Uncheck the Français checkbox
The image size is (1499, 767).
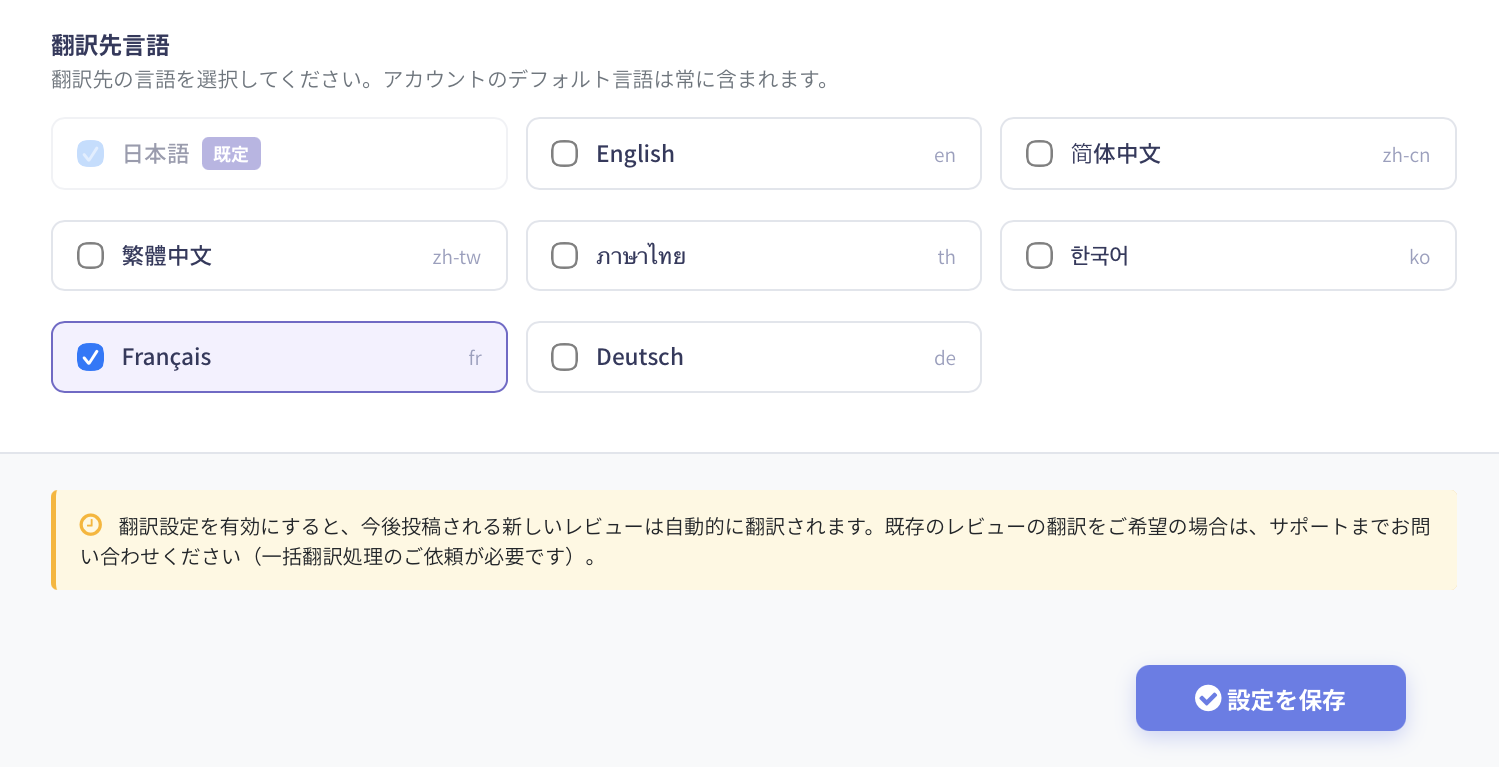tap(91, 357)
